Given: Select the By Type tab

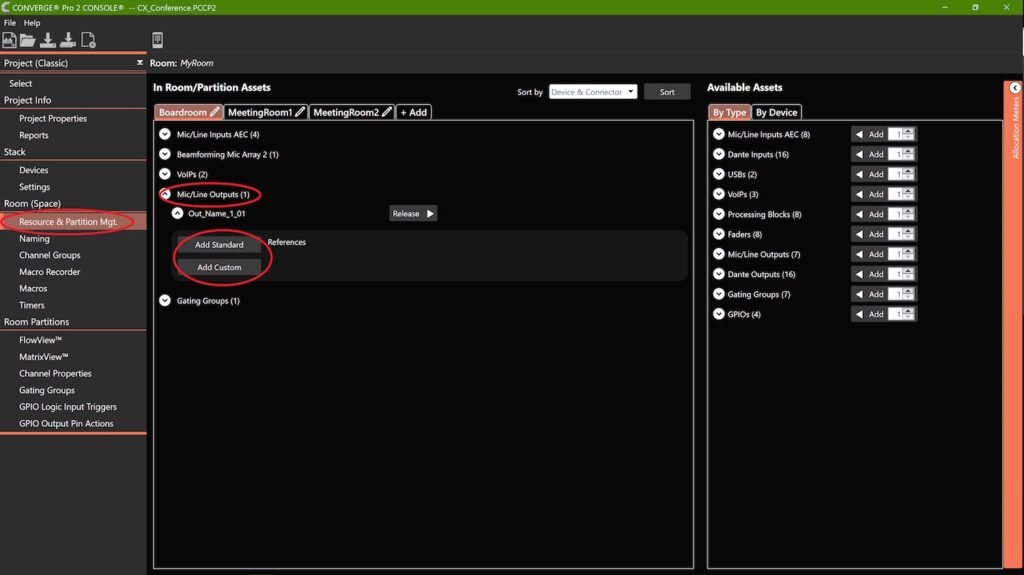Looking at the screenshot, I should click(729, 112).
